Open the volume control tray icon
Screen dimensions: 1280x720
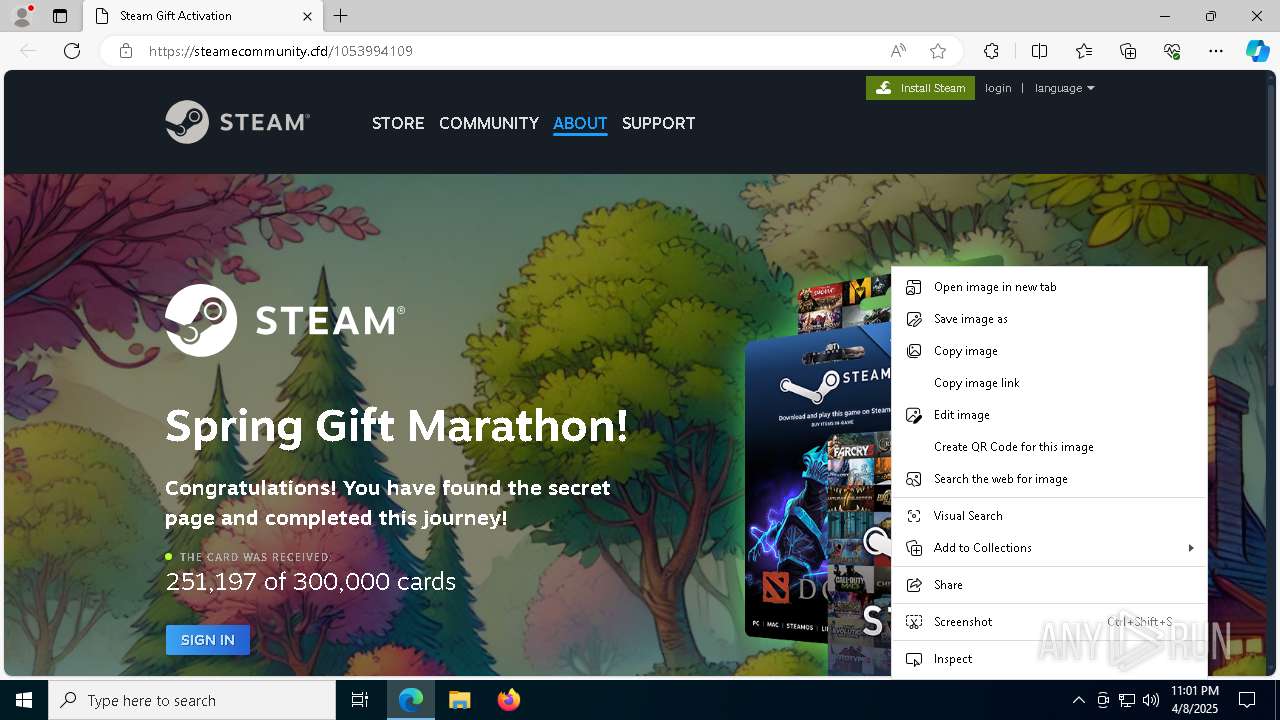tap(1150, 700)
